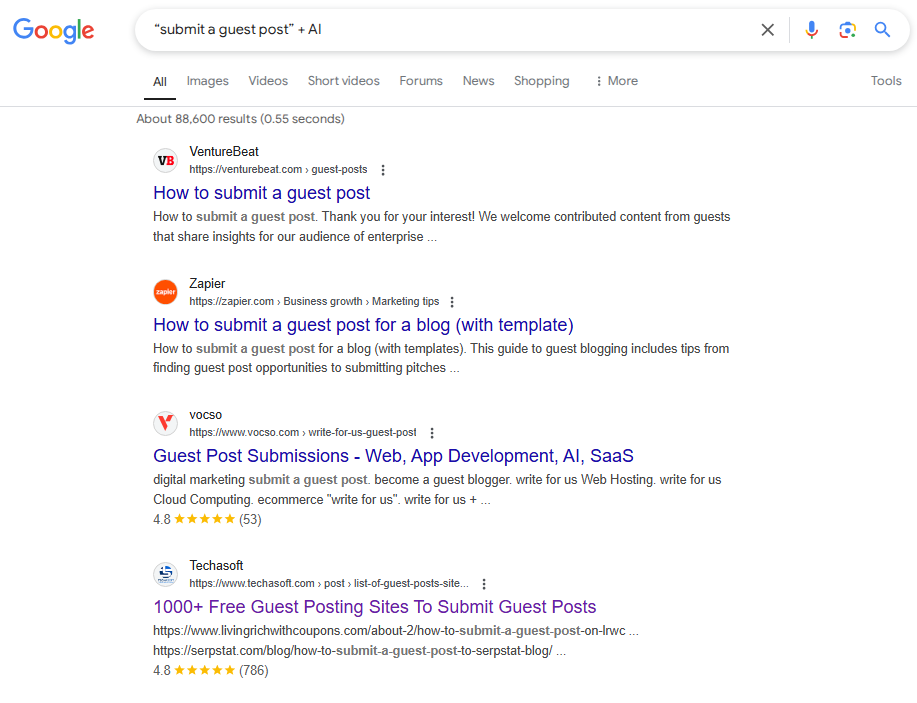The width and height of the screenshot is (917, 703).
Task: Select the All results tab
Action: click(160, 82)
